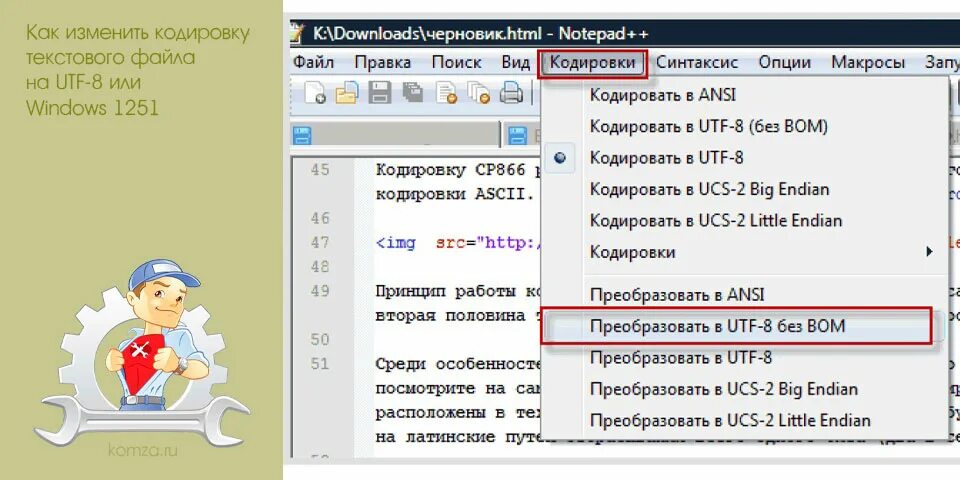
Task: Click the Close All documents toolbar icon
Action: (x=478, y=93)
